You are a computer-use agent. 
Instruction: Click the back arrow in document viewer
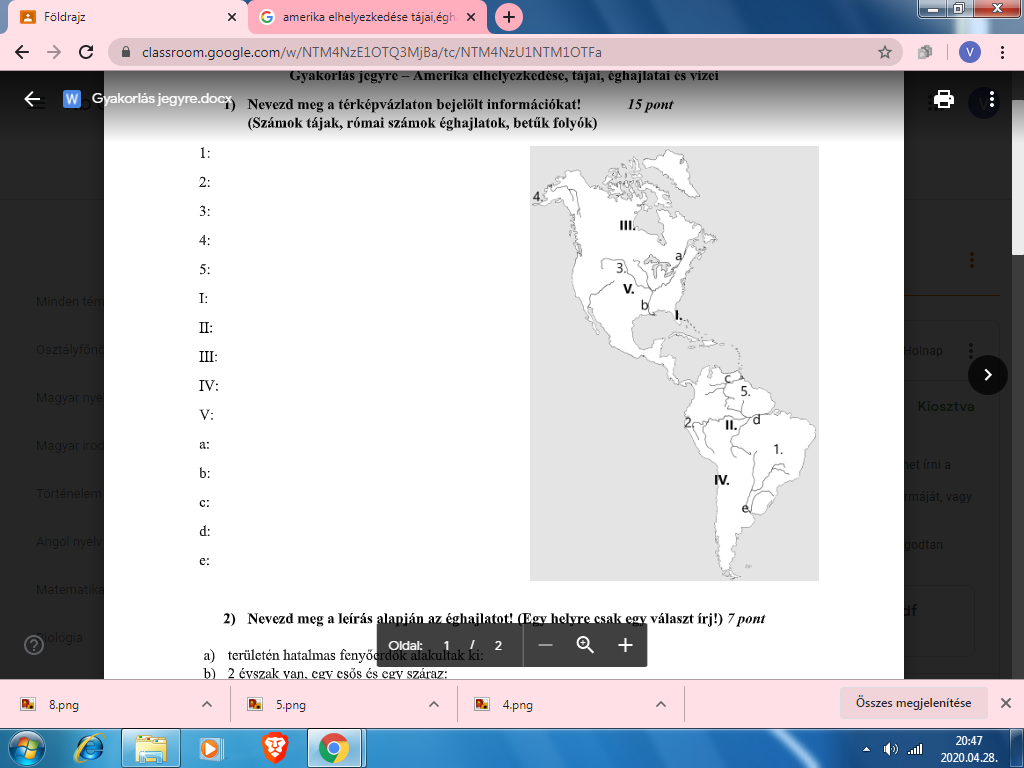pos(33,99)
